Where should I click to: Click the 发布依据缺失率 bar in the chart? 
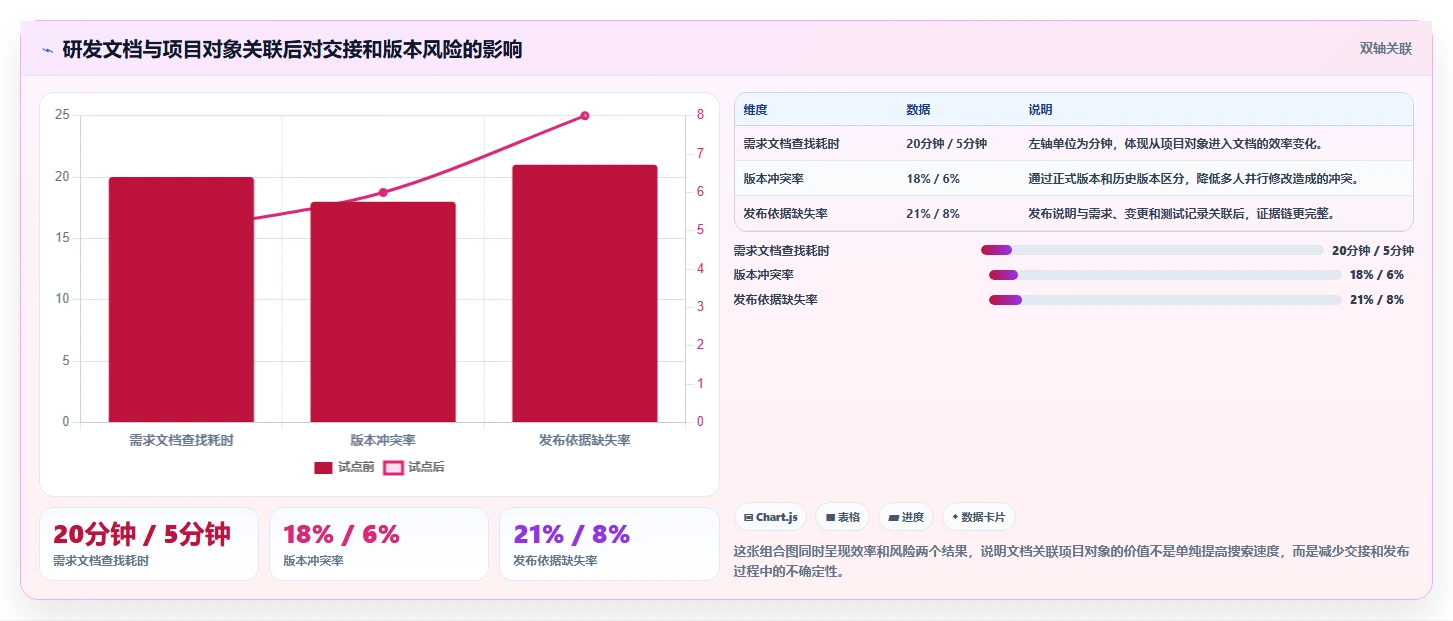(x=585, y=293)
